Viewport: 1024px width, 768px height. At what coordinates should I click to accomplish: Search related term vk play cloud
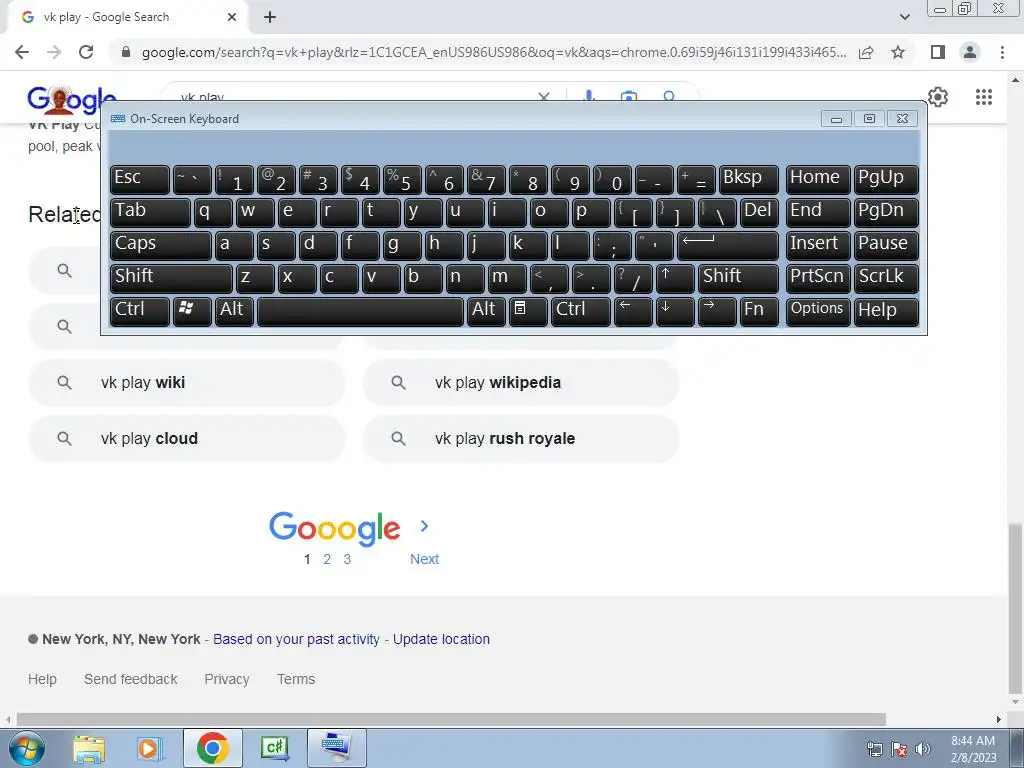tap(187, 439)
